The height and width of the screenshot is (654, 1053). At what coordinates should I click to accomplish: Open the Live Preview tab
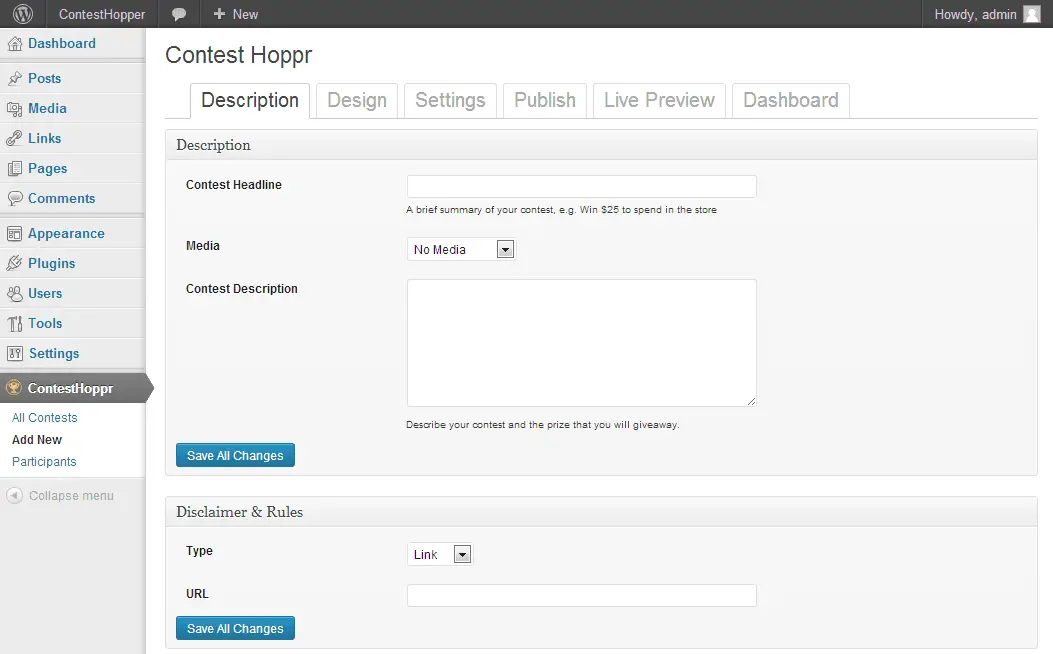pos(659,101)
